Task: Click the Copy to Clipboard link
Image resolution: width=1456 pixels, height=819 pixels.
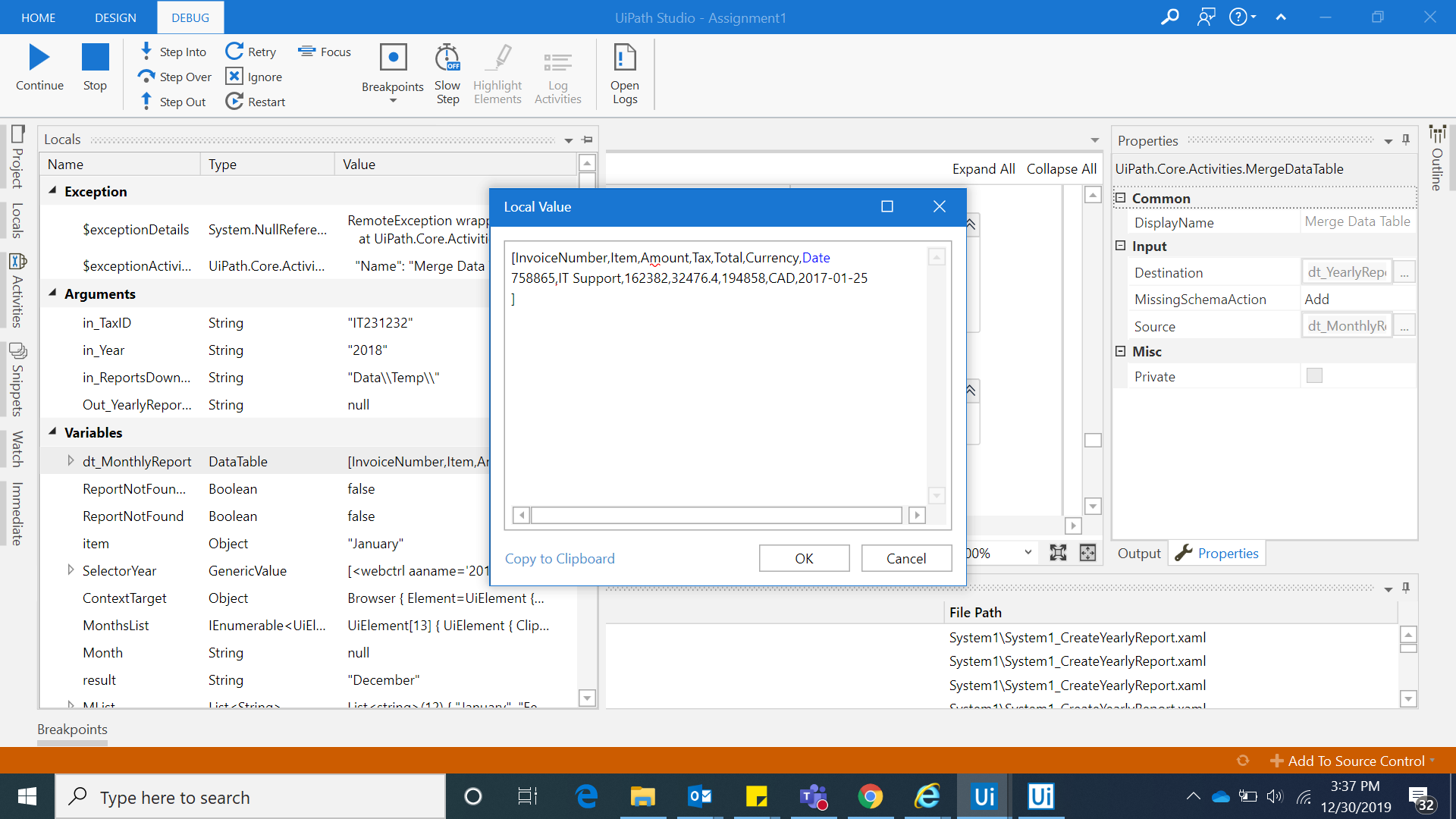Action: [x=560, y=559]
